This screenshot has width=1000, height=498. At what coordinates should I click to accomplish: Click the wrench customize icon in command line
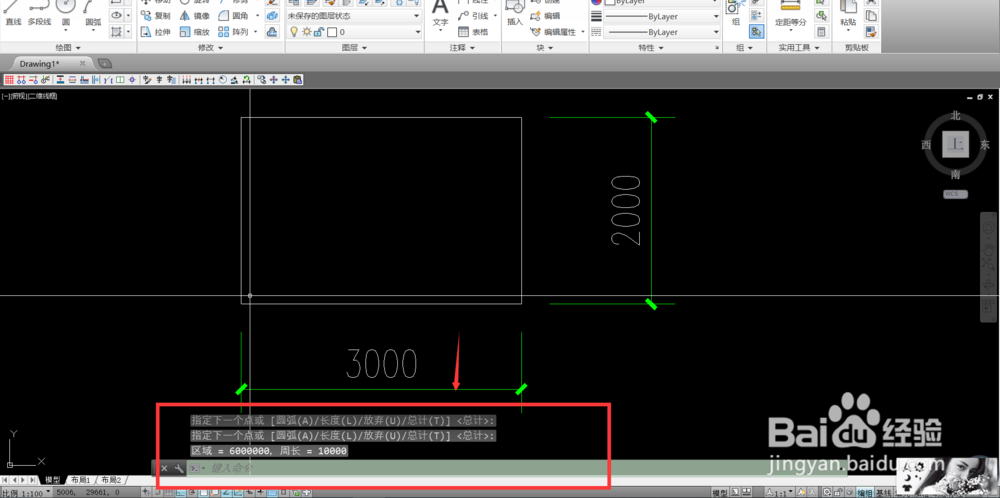coord(179,469)
